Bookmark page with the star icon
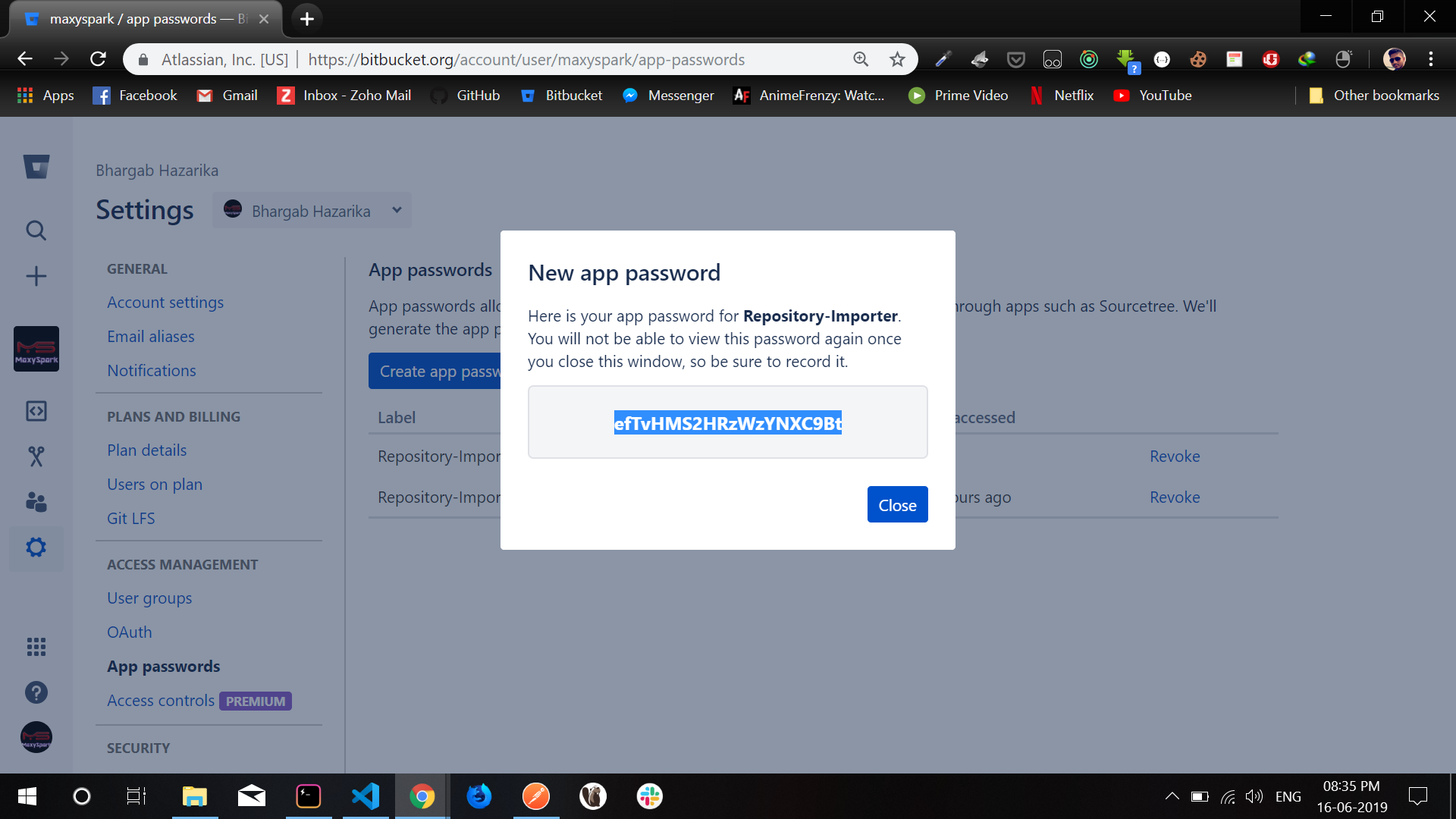The height and width of the screenshot is (819, 1456). click(897, 59)
